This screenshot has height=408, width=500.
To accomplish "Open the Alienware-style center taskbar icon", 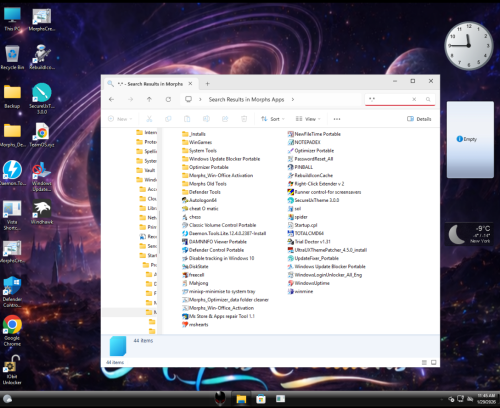I will coord(220,398).
